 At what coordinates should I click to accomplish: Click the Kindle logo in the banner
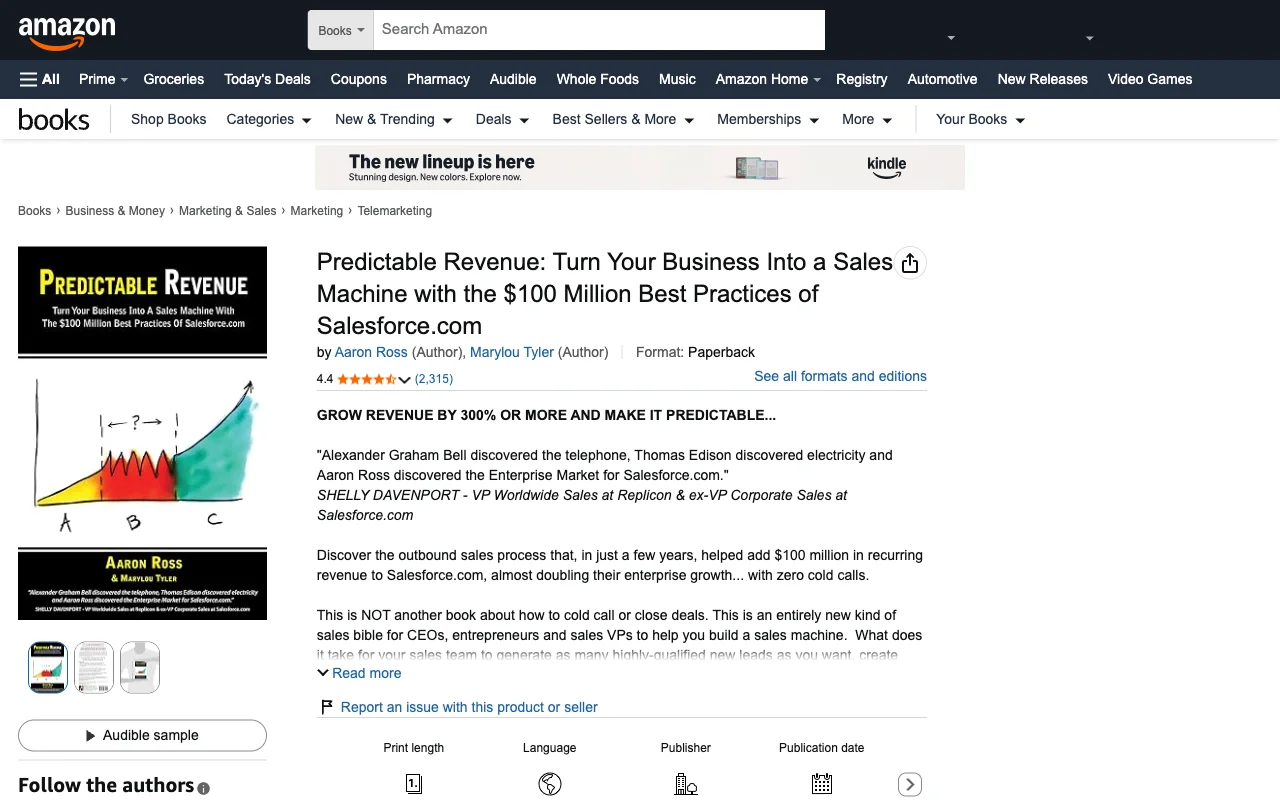886,167
